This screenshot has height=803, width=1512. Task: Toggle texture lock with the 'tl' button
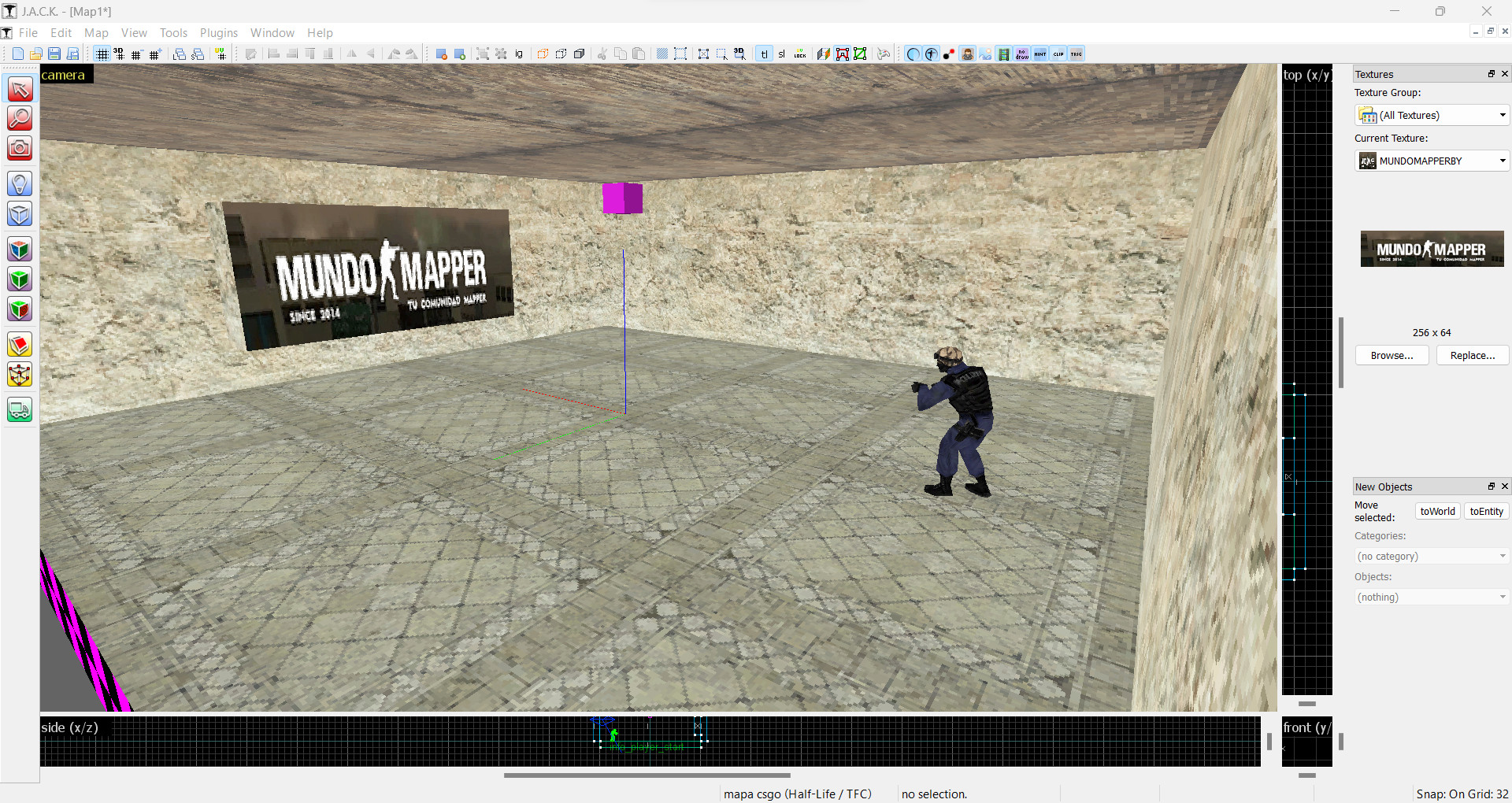[x=765, y=54]
